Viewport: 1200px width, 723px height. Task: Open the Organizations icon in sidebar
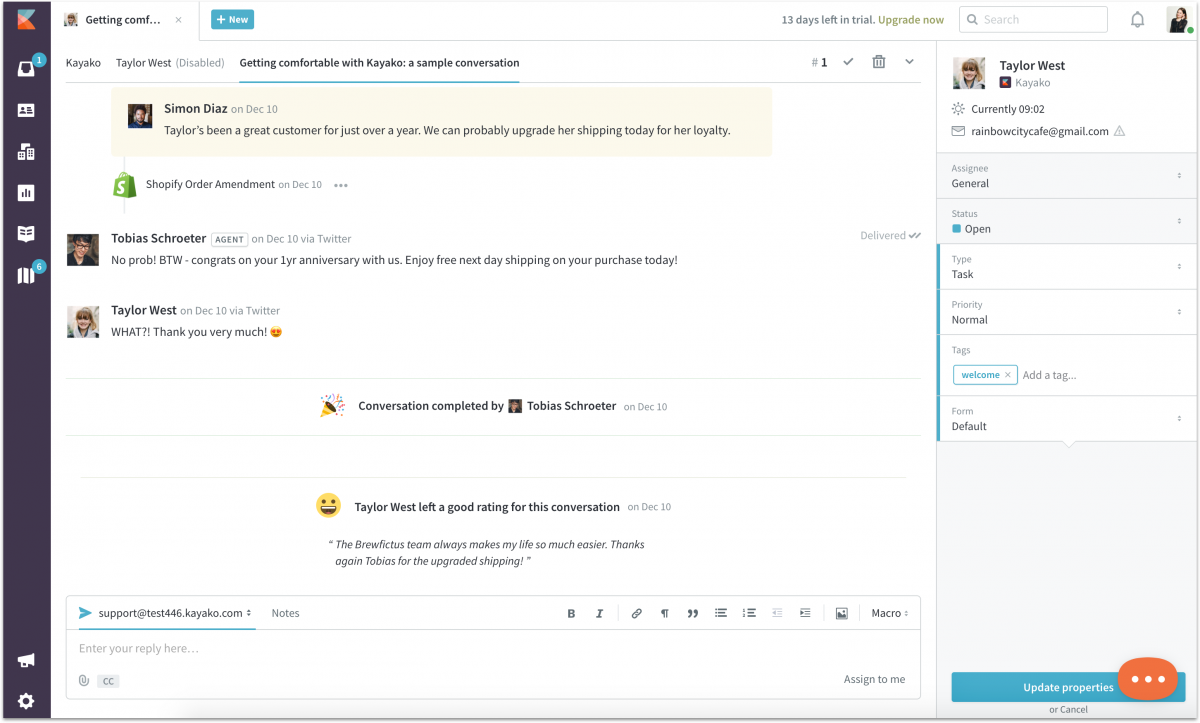tap(25, 151)
